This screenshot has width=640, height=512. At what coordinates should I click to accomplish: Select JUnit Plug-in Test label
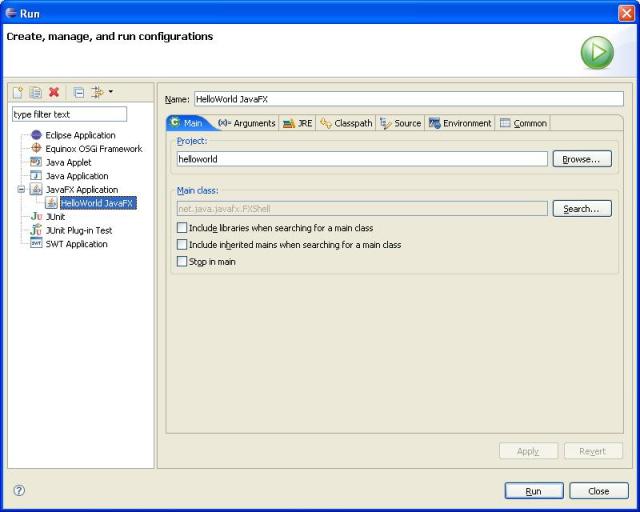coord(79,230)
